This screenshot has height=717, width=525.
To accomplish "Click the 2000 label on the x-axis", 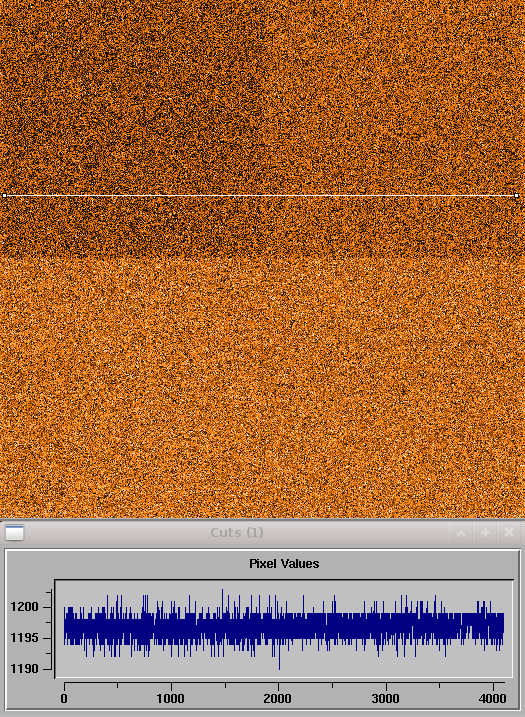I will point(278,699).
